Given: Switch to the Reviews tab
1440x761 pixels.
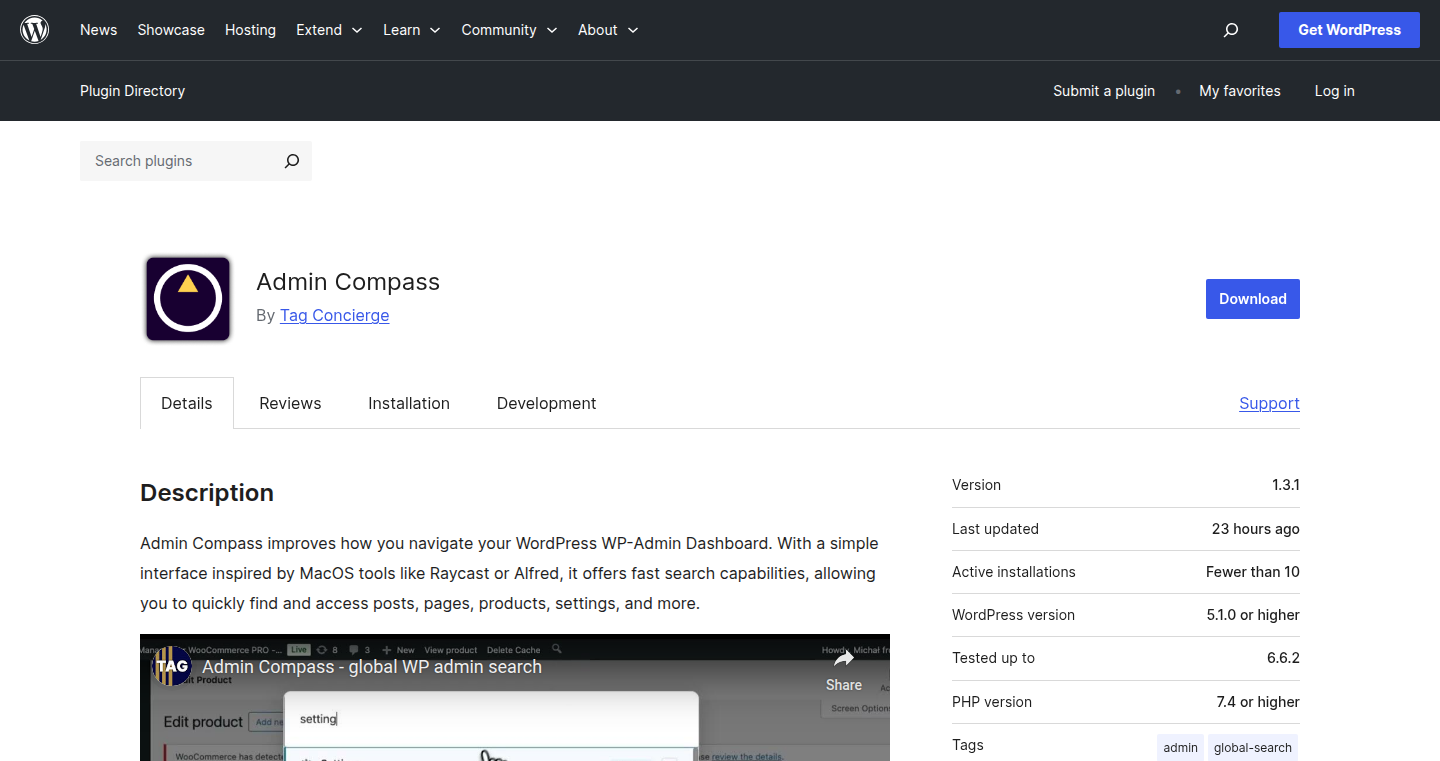Looking at the screenshot, I should point(290,403).
